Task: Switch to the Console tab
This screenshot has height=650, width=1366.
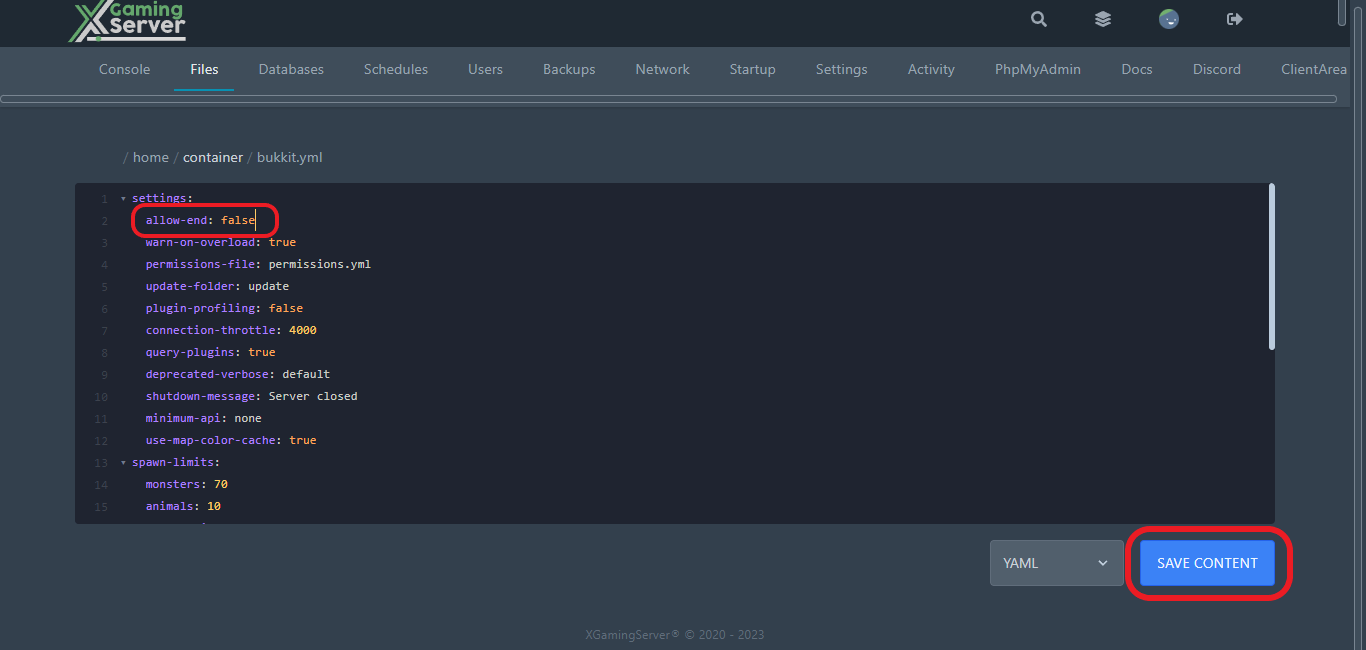Action: (x=124, y=69)
